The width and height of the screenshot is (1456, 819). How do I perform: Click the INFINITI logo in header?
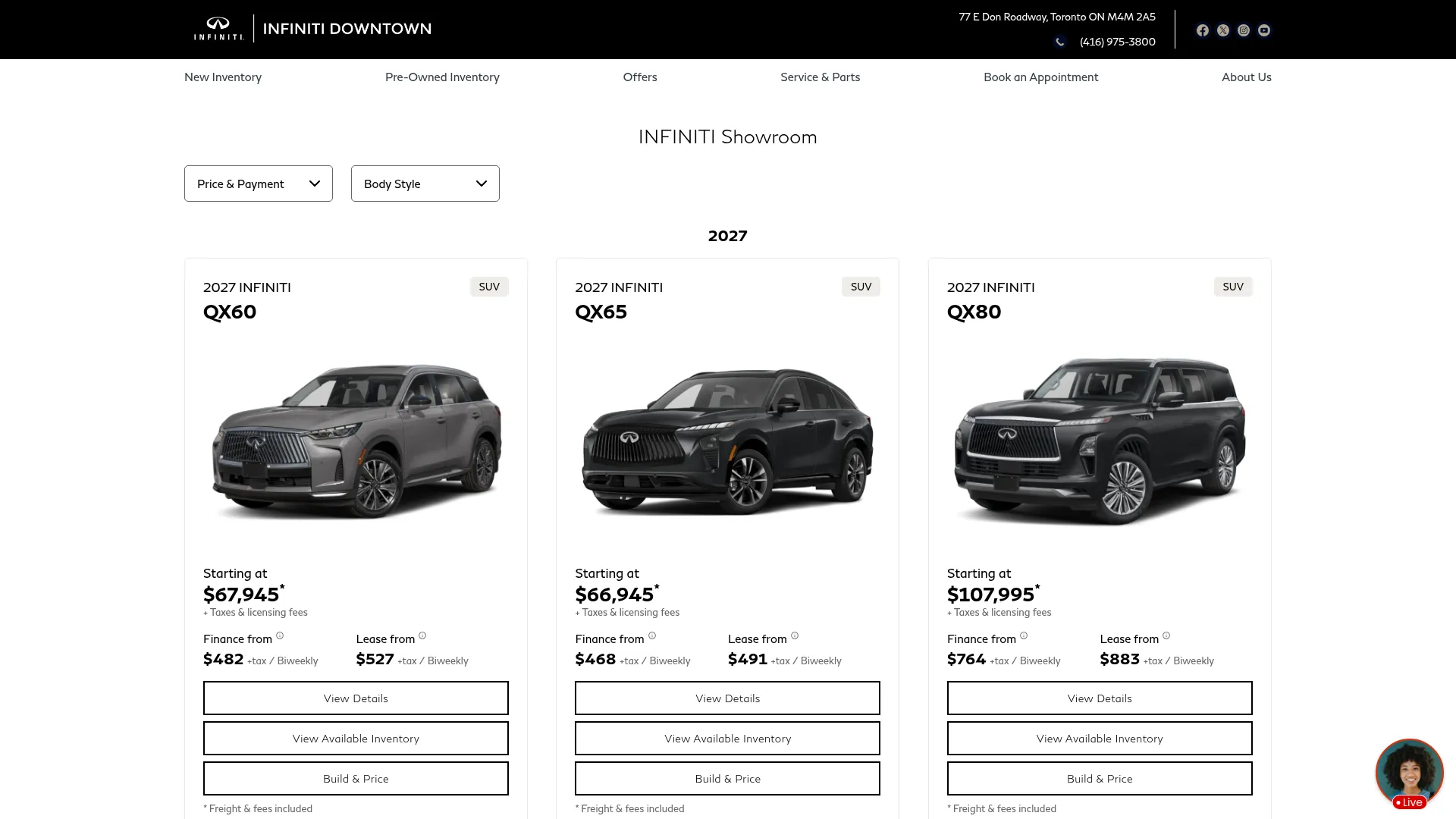click(x=218, y=29)
